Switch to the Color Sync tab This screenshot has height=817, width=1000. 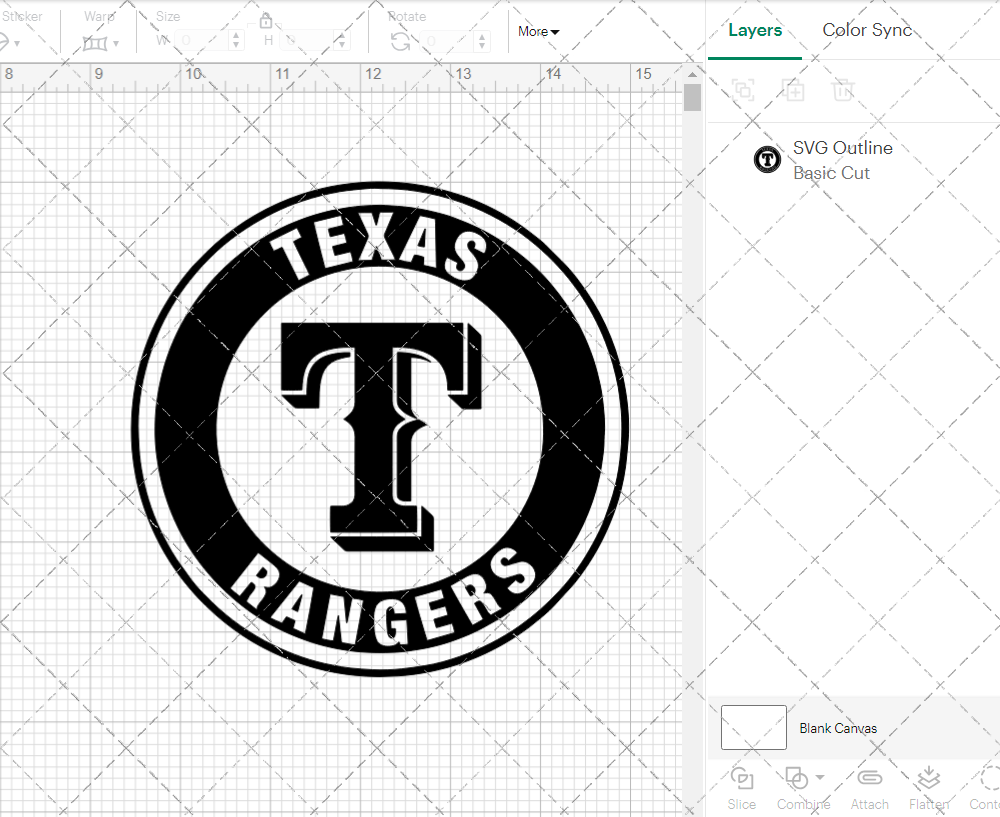867,30
